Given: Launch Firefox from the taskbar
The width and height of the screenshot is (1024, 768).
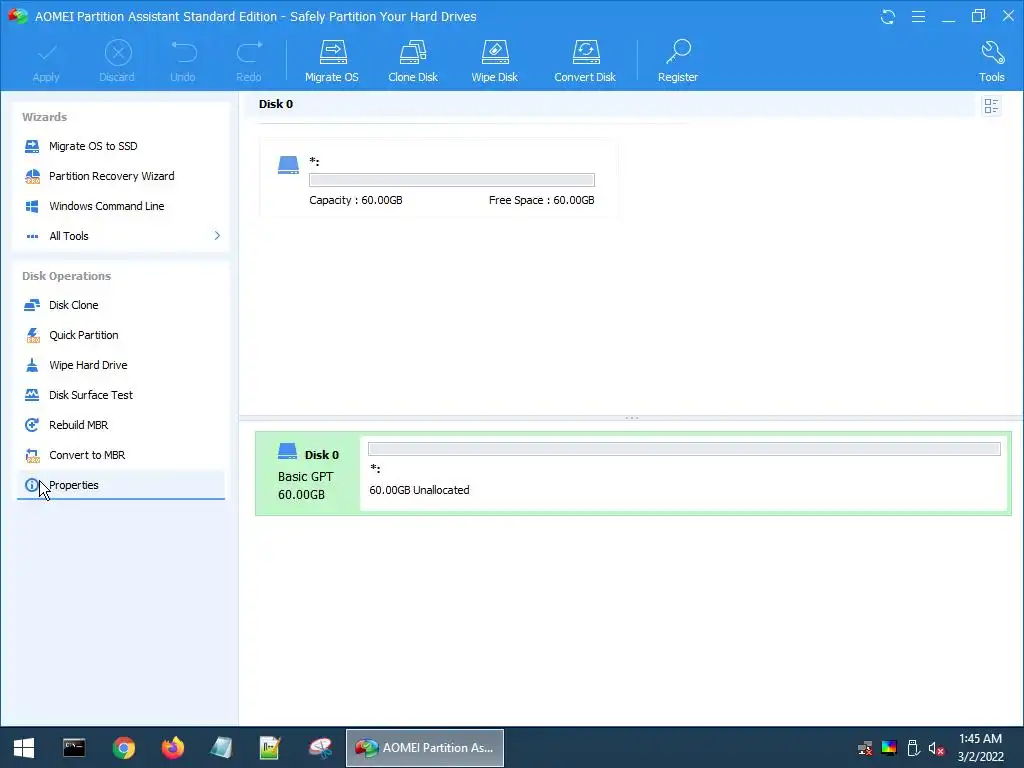Looking at the screenshot, I should (x=173, y=748).
